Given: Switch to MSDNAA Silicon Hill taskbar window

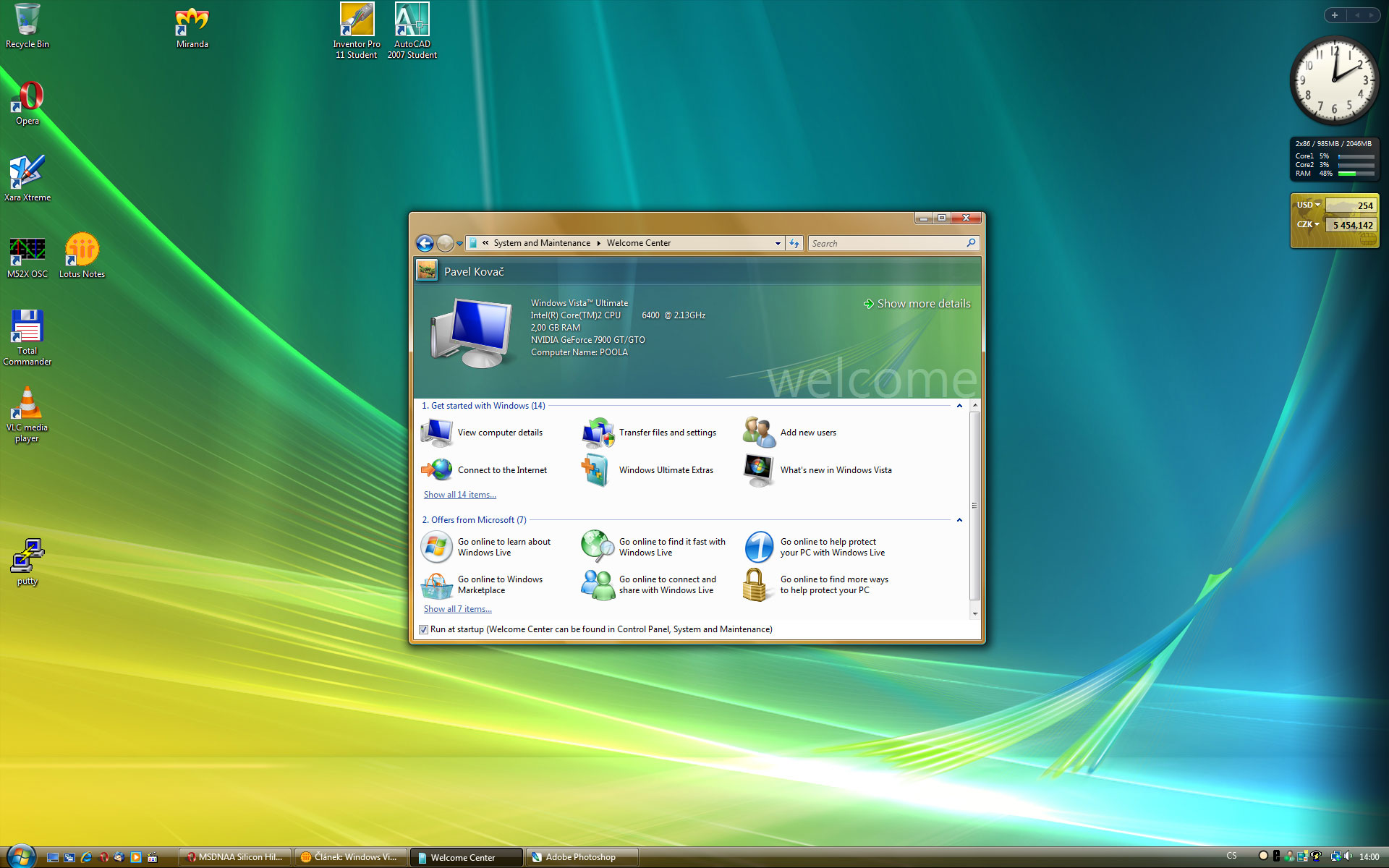Looking at the screenshot, I should click(x=235, y=857).
